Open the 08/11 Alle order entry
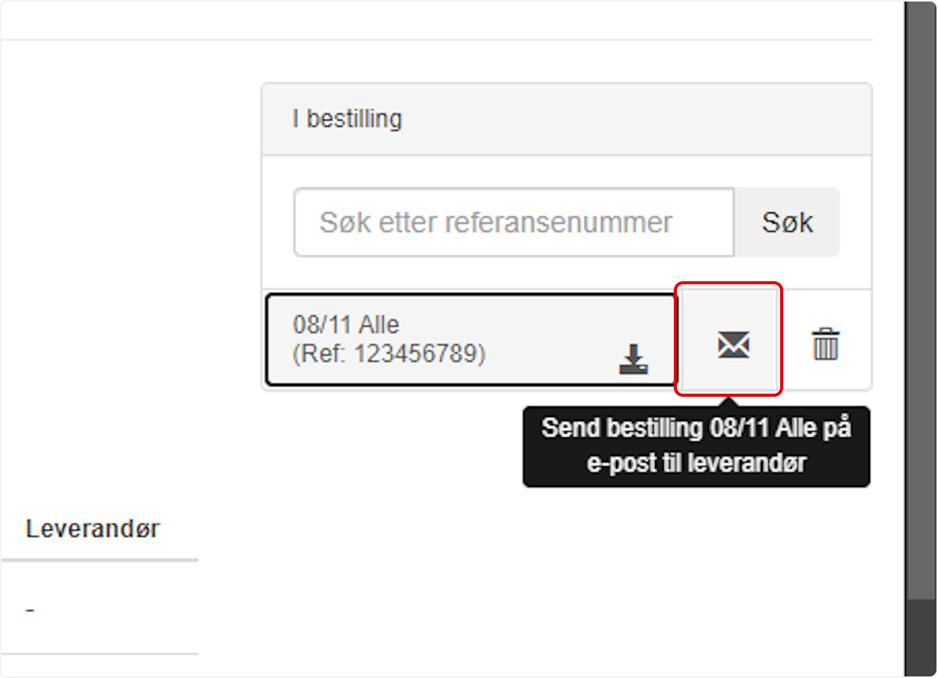The width and height of the screenshot is (938, 678). pos(471,339)
